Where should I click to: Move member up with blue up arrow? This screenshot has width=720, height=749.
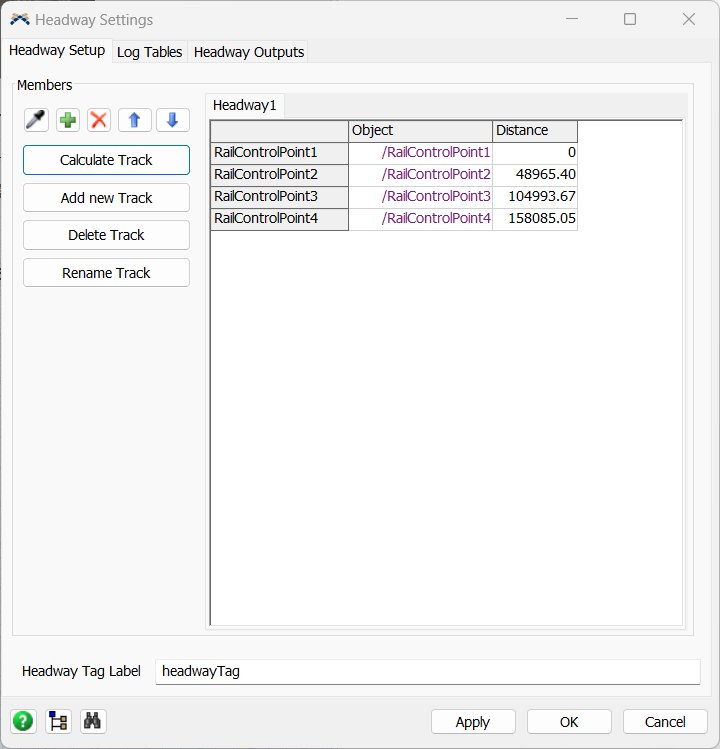pos(135,120)
